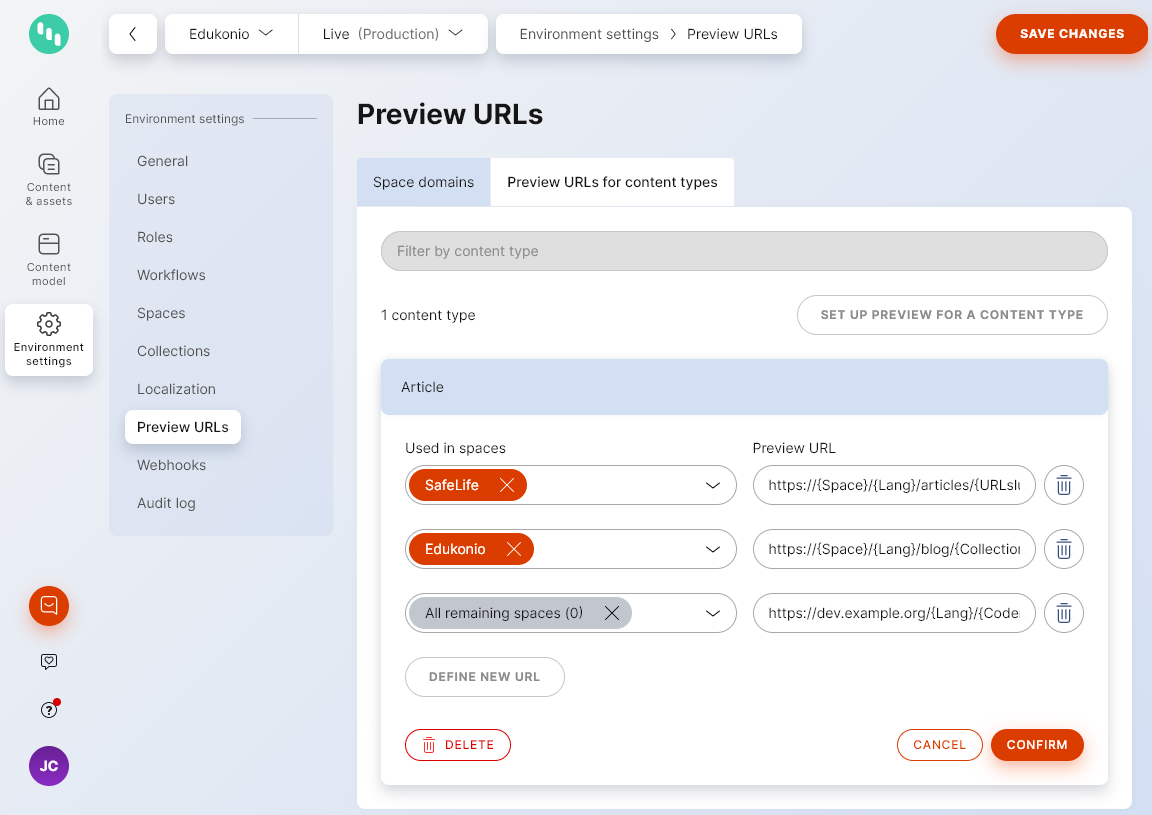Open the orange chat bubble widget
1152x815 pixels.
(x=48, y=606)
